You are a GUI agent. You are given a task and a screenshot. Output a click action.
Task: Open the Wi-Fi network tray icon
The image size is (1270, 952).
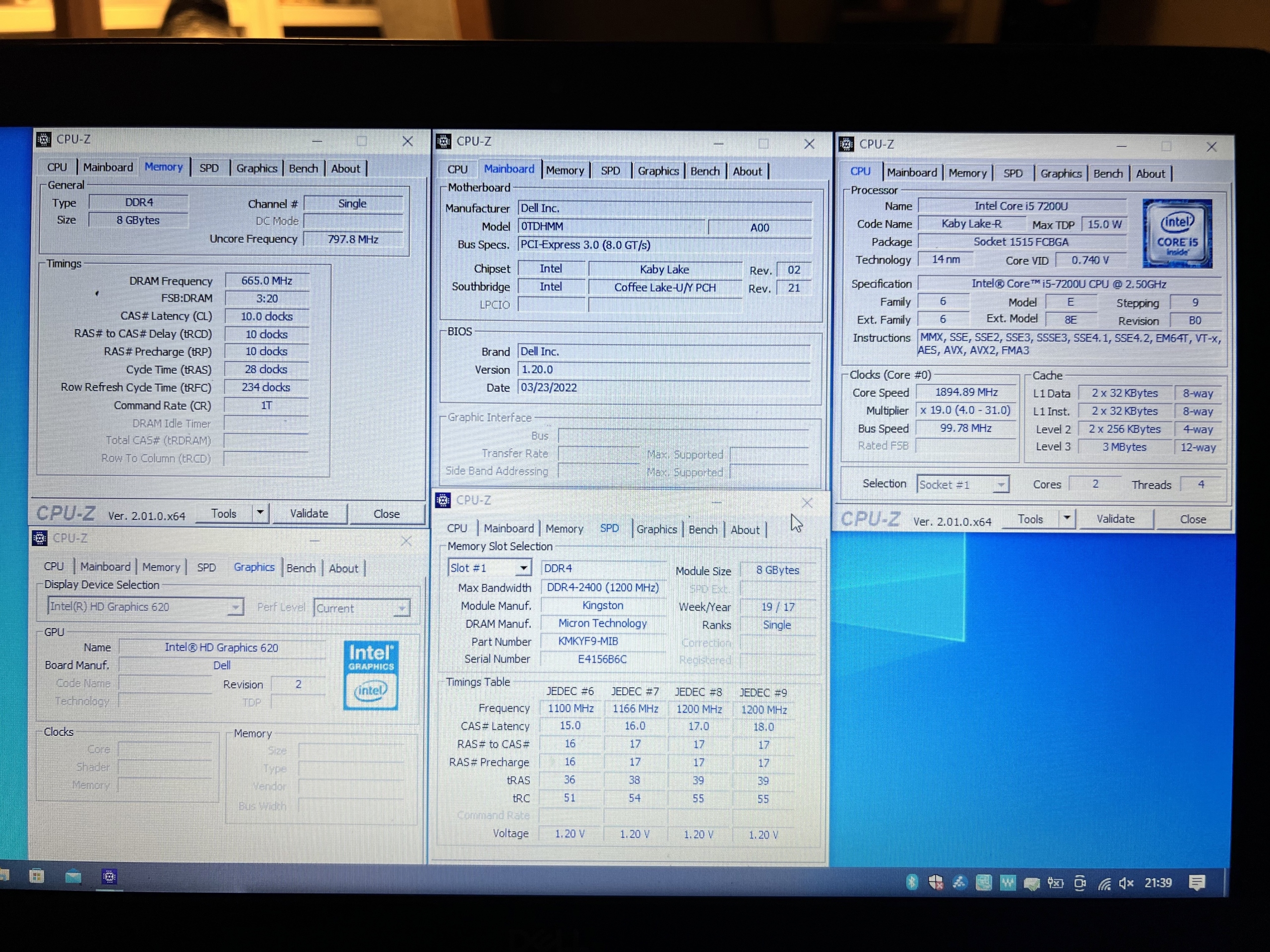tap(1104, 883)
